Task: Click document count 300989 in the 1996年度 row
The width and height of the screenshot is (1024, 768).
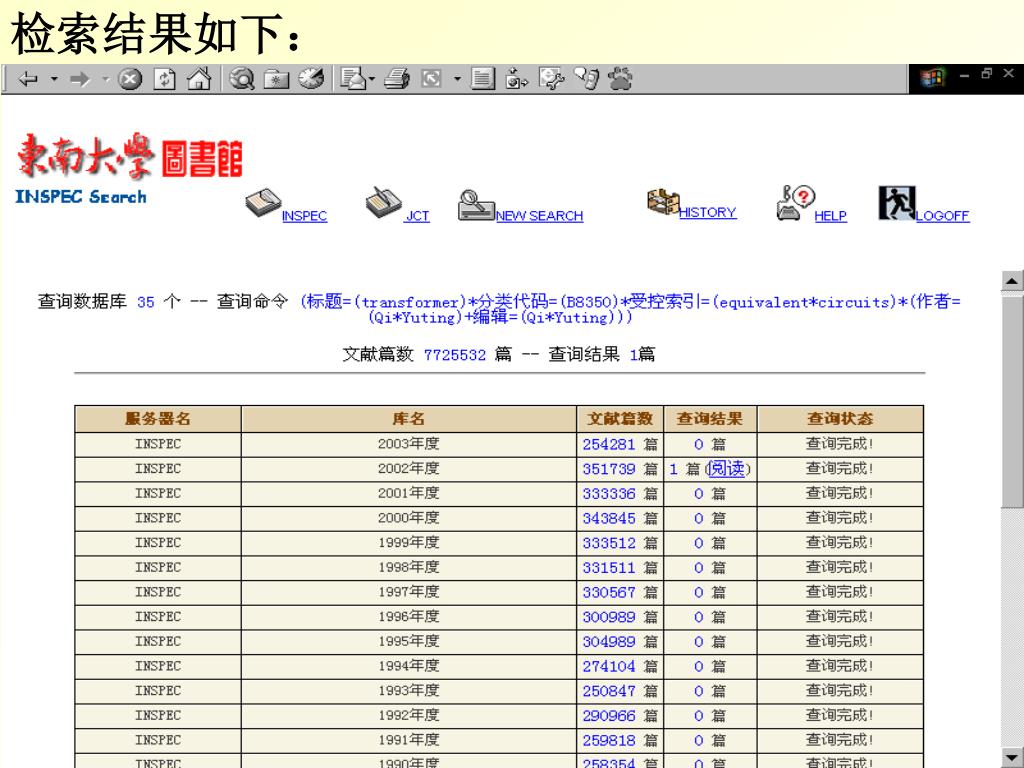Action: [609, 617]
